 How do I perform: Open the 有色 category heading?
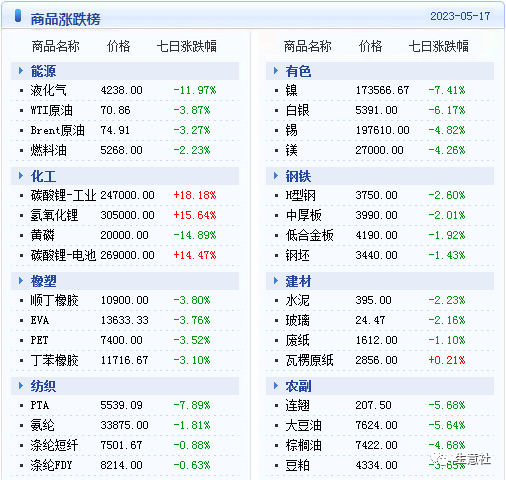click(x=298, y=71)
